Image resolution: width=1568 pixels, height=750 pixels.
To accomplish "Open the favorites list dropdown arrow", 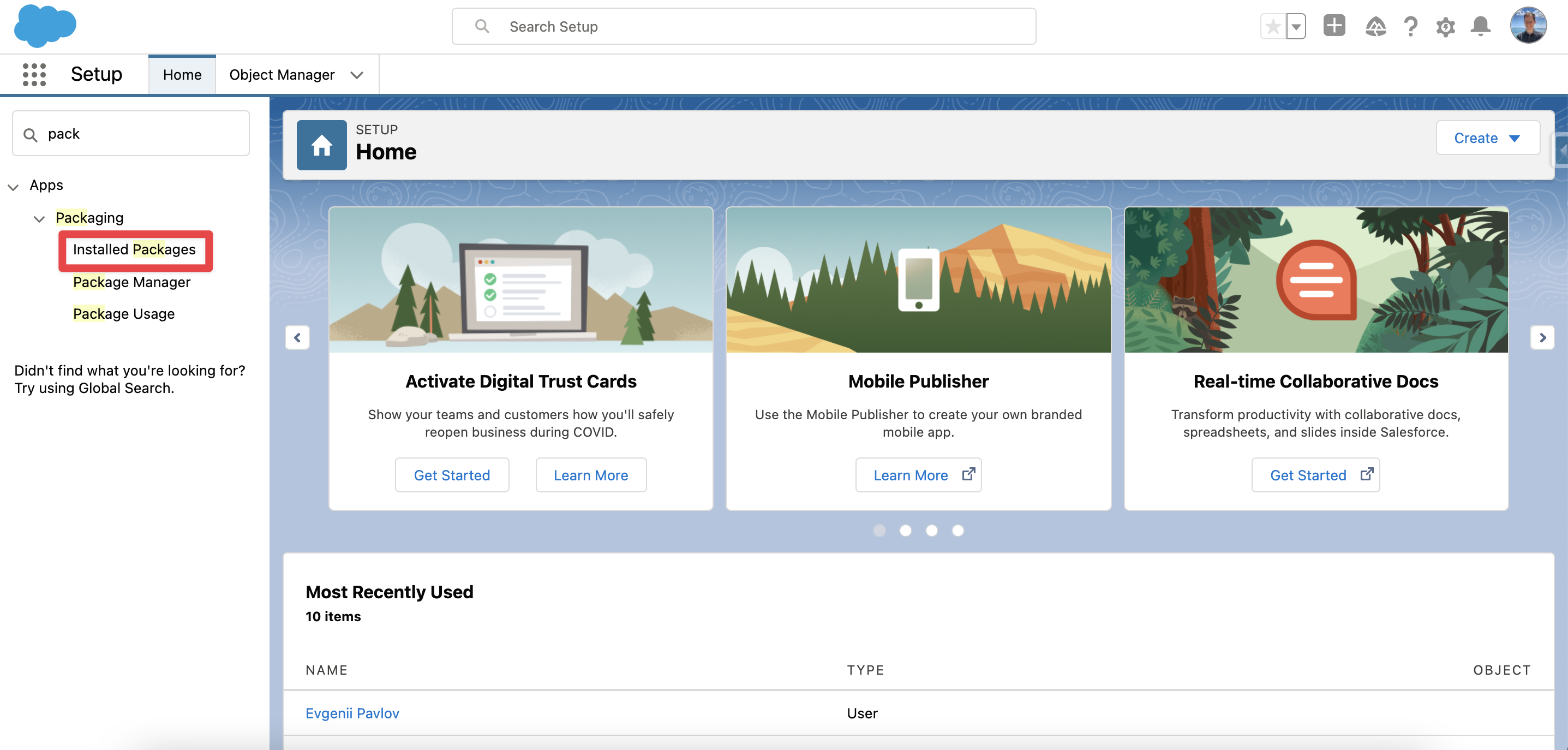I will (1296, 26).
